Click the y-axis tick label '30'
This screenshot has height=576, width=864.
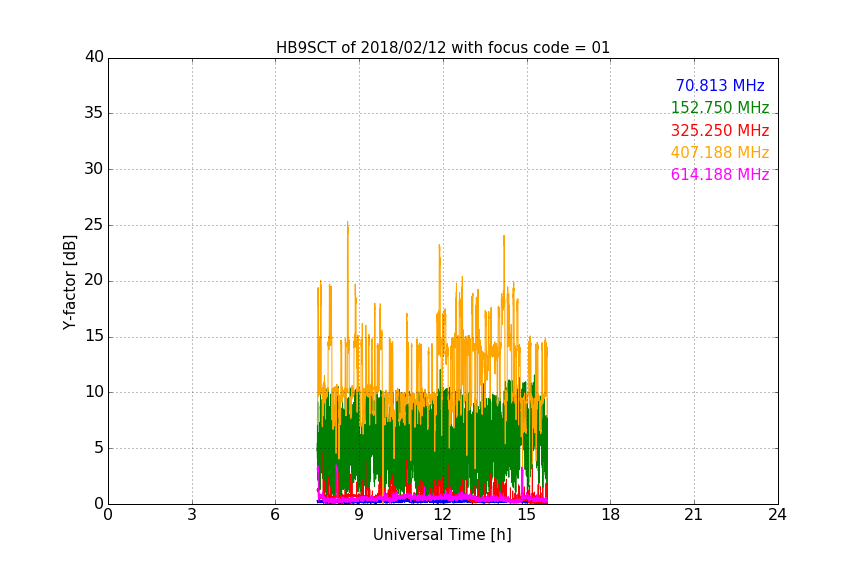(x=94, y=169)
